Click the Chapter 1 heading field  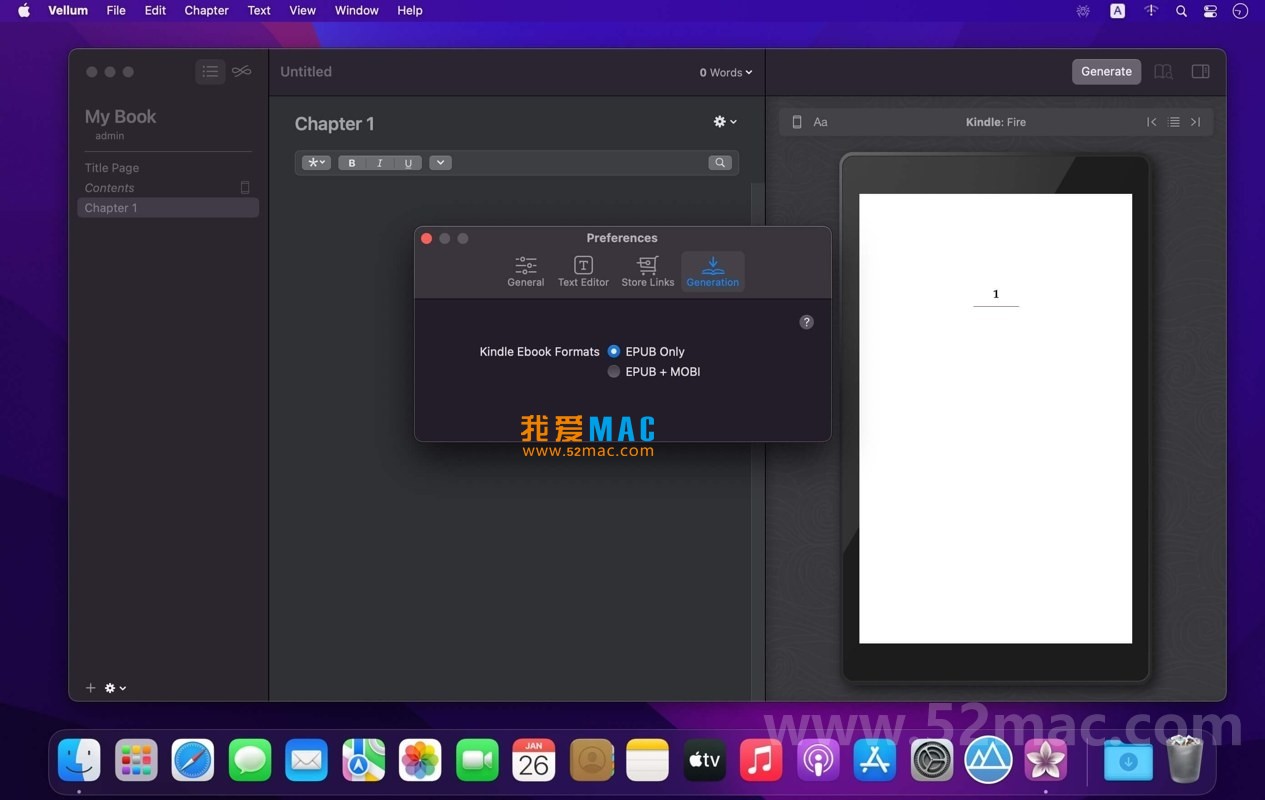(334, 124)
